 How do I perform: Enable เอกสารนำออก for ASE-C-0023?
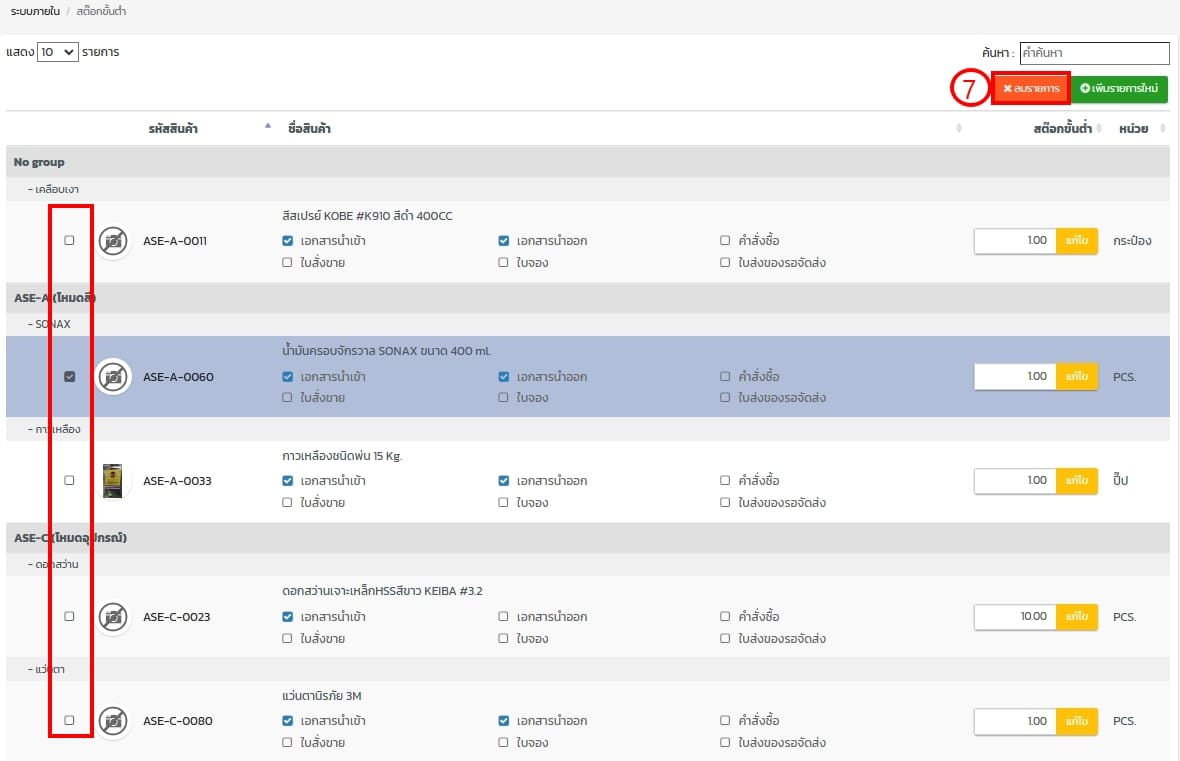(504, 617)
